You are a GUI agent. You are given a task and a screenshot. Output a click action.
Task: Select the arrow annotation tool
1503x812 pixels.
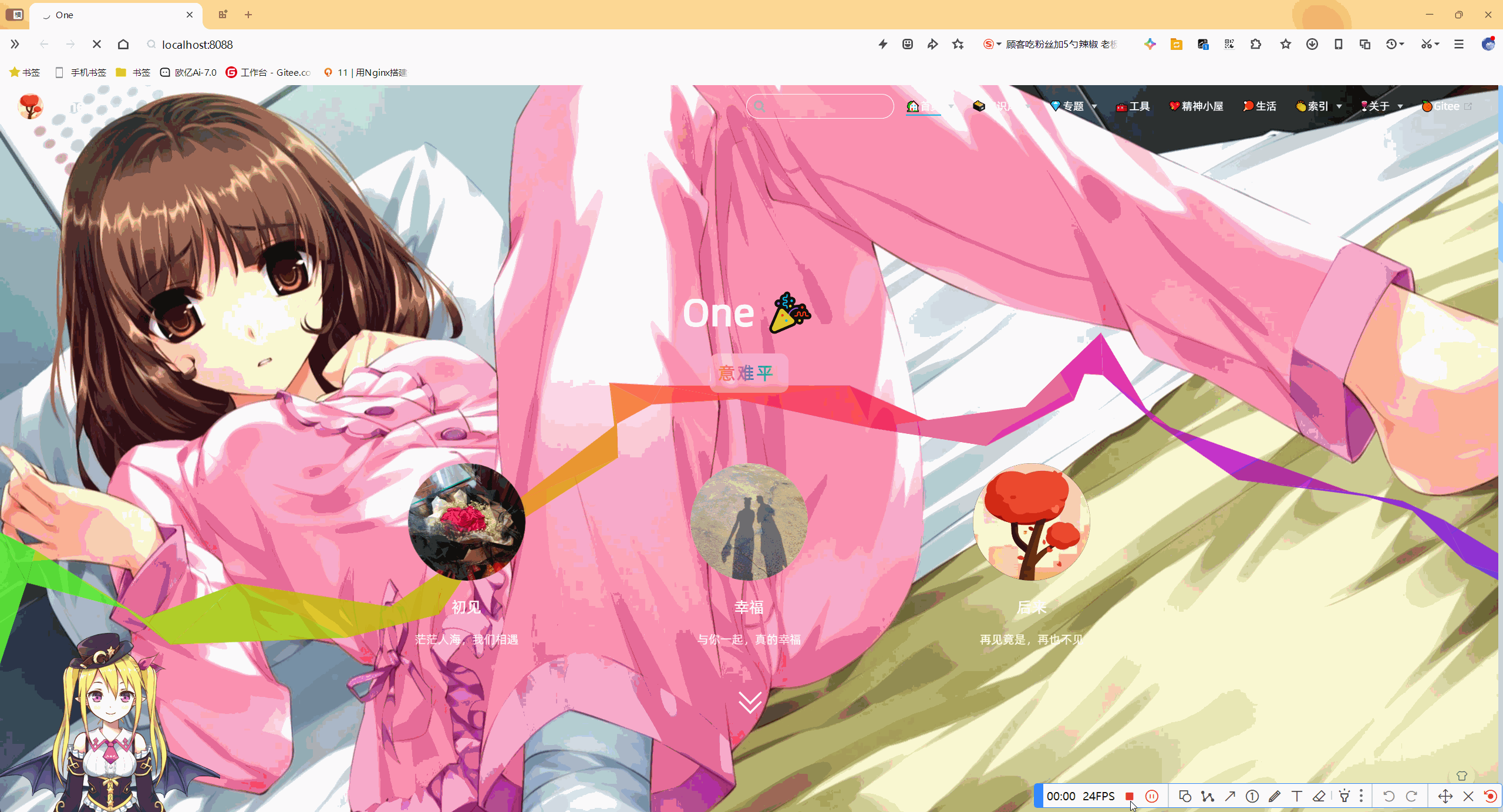1230,796
